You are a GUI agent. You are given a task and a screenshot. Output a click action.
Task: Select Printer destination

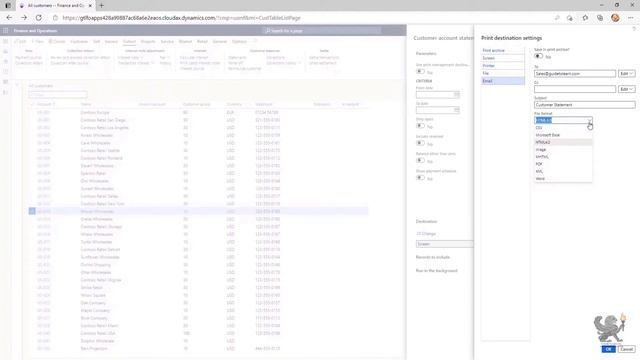click(x=503, y=66)
